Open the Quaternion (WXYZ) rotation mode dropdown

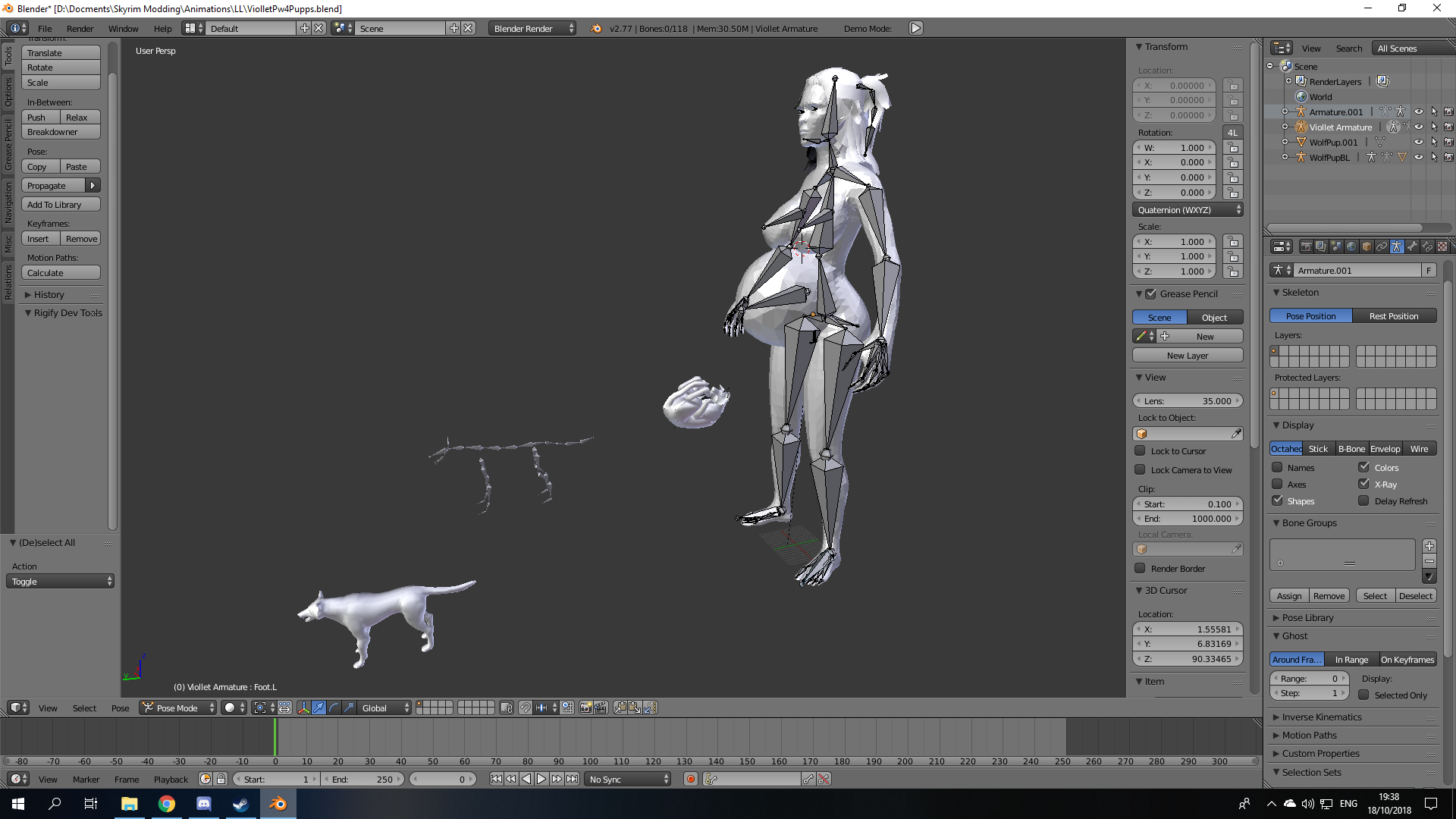click(1188, 210)
